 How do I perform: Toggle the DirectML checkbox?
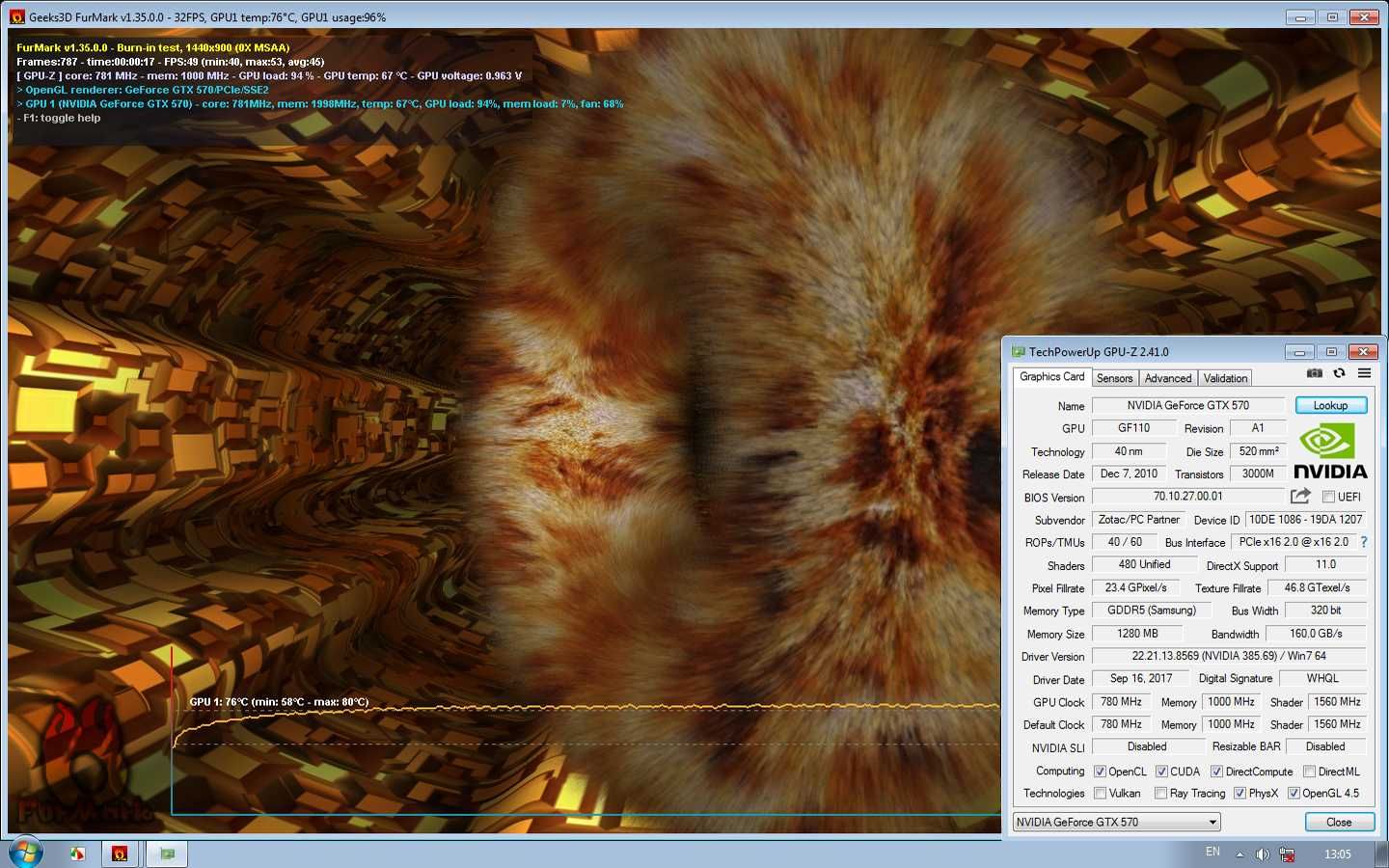click(x=1309, y=772)
